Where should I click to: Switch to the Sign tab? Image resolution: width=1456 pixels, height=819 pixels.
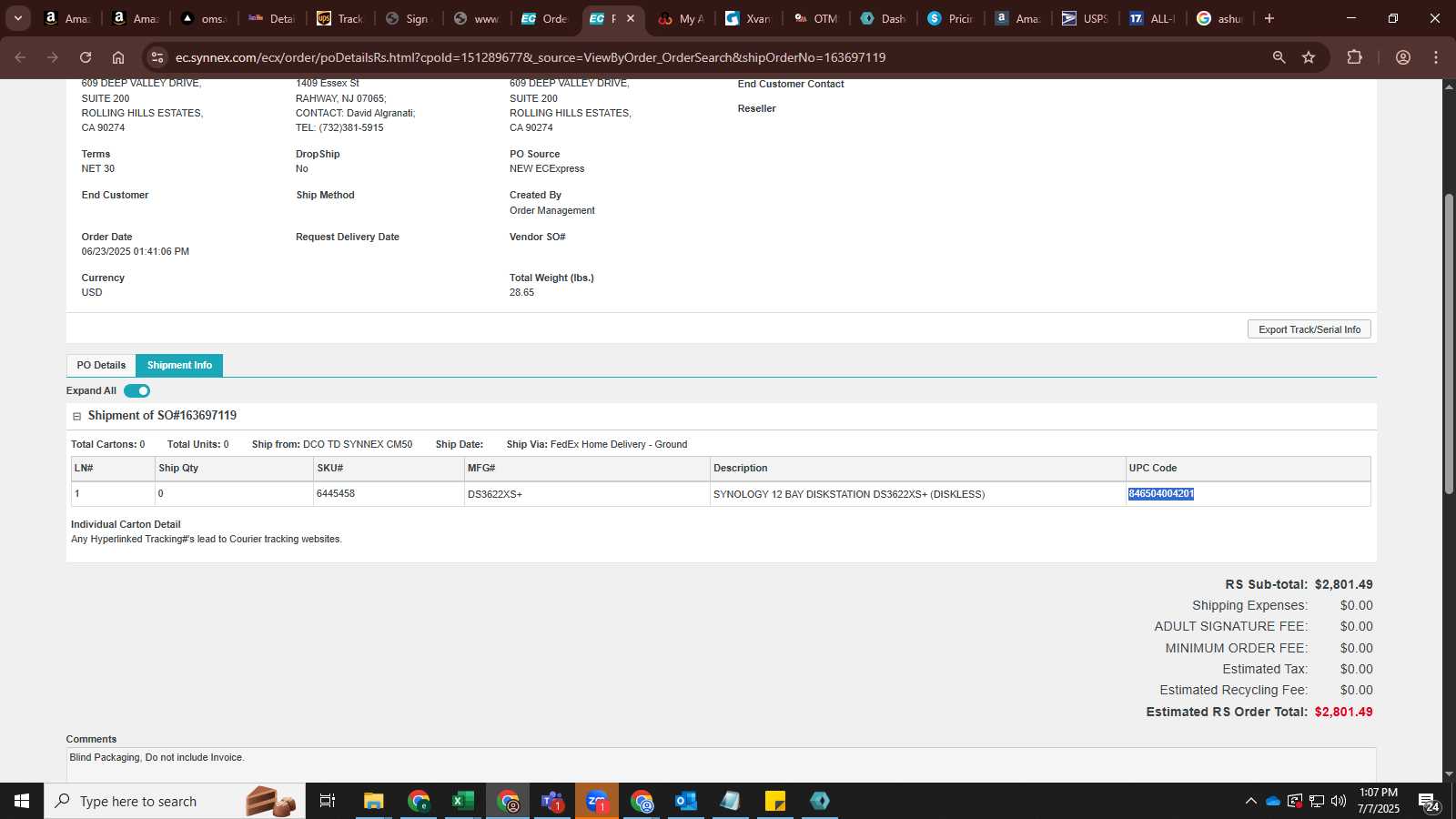coord(407,18)
